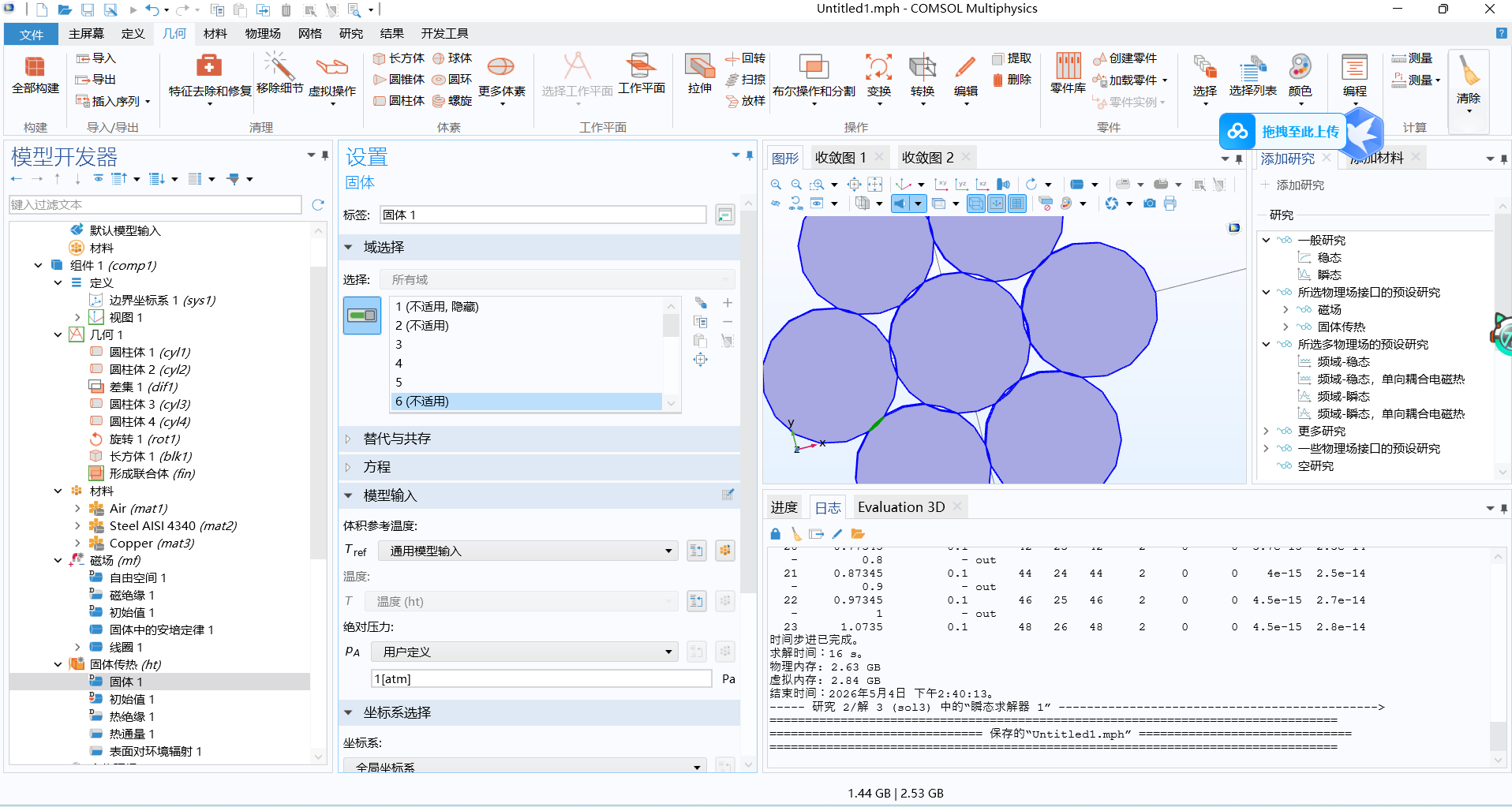The height and width of the screenshot is (807, 1512).
Task: Click the domain list scrollbar thumb
Action: pos(671,325)
